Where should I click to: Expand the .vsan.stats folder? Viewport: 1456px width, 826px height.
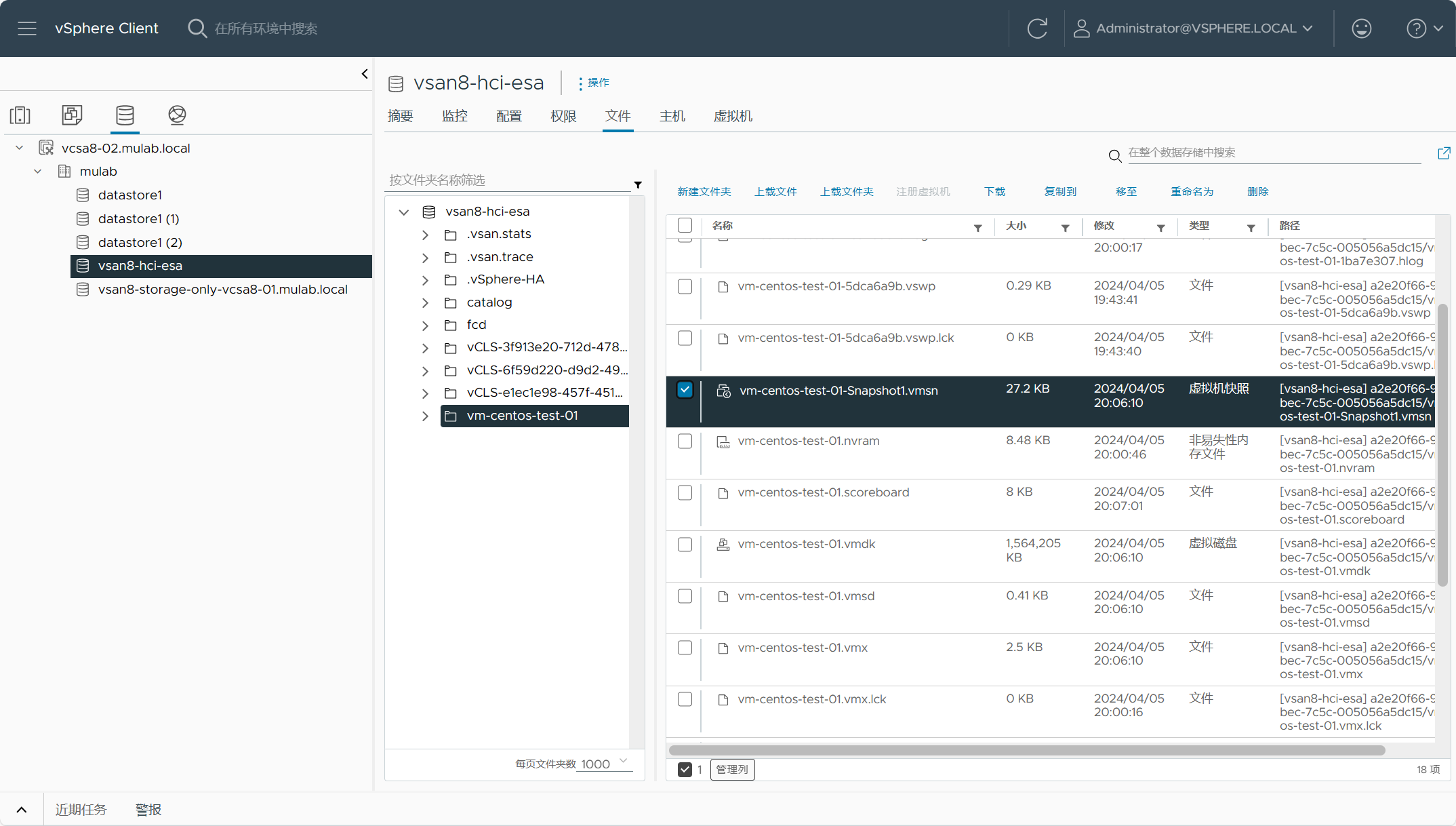pos(425,235)
